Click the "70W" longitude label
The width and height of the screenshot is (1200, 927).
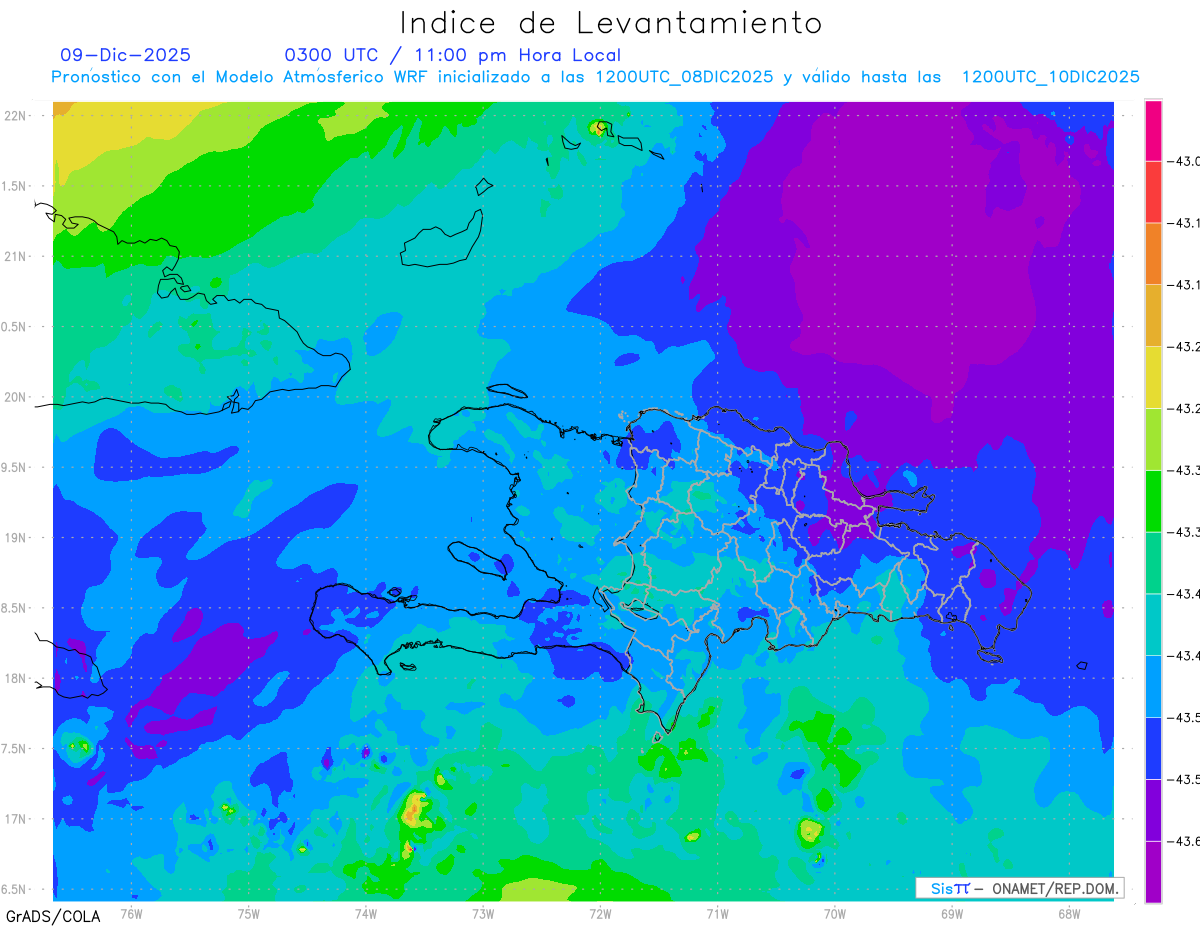pyautogui.click(x=835, y=913)
